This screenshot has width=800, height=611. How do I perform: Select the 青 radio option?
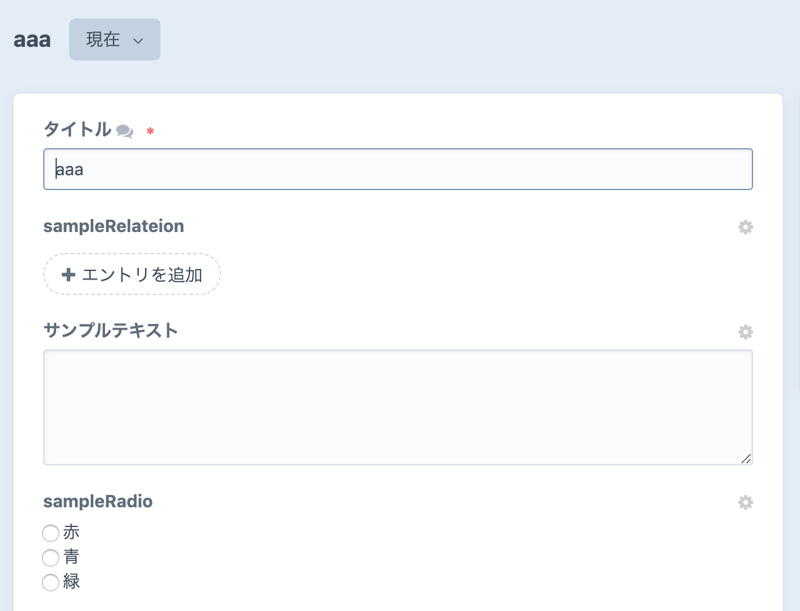click(x=51, y=557)
